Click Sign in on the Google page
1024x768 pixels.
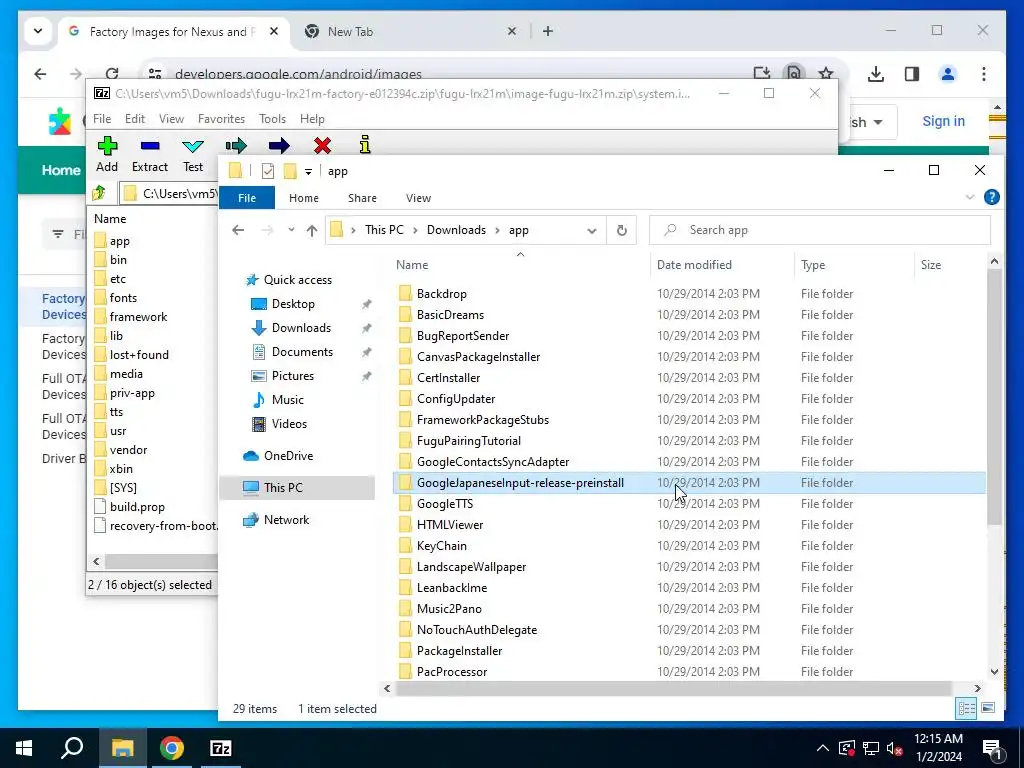click(x=943, y=121)
